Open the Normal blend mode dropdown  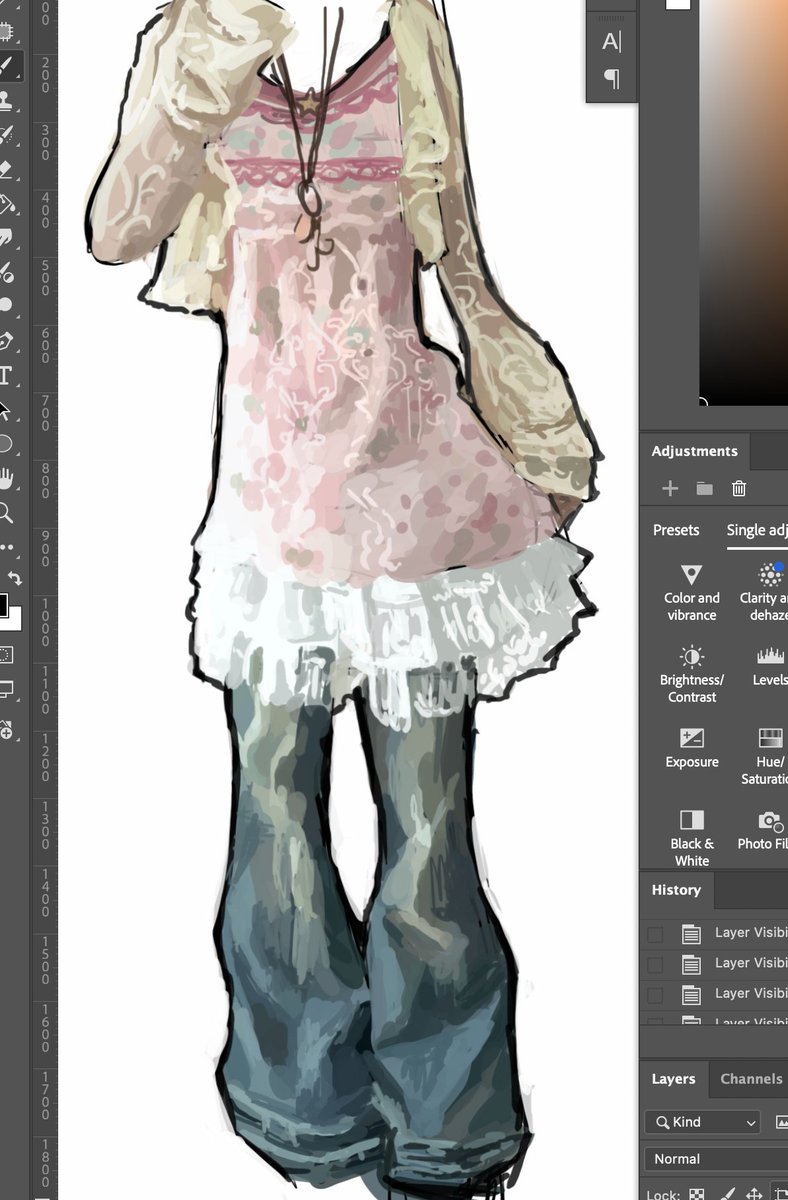click(x=716, y=1159)
